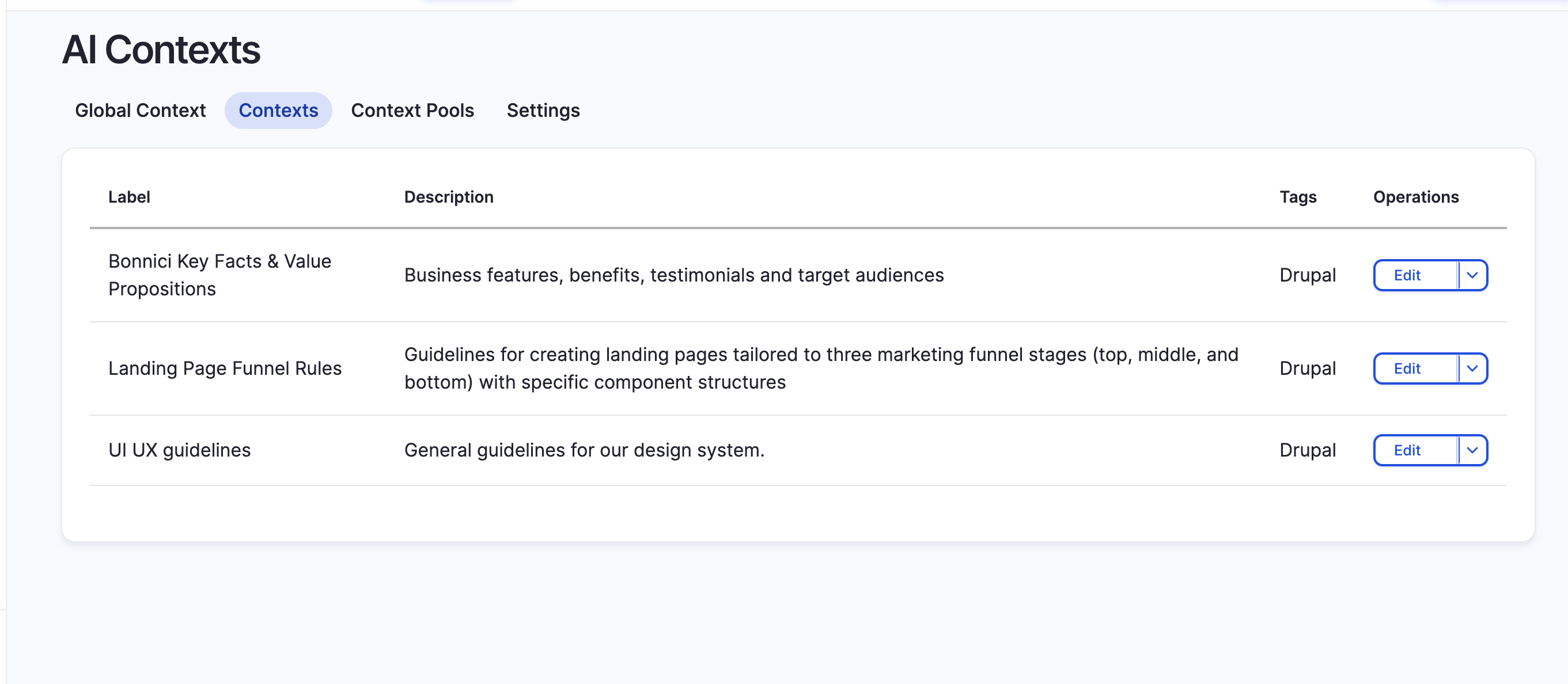The width and height of the screenshot is (1568, 684).
Task: Select the Landing Page Funnel Rules label
Action: tap(225, 368)
